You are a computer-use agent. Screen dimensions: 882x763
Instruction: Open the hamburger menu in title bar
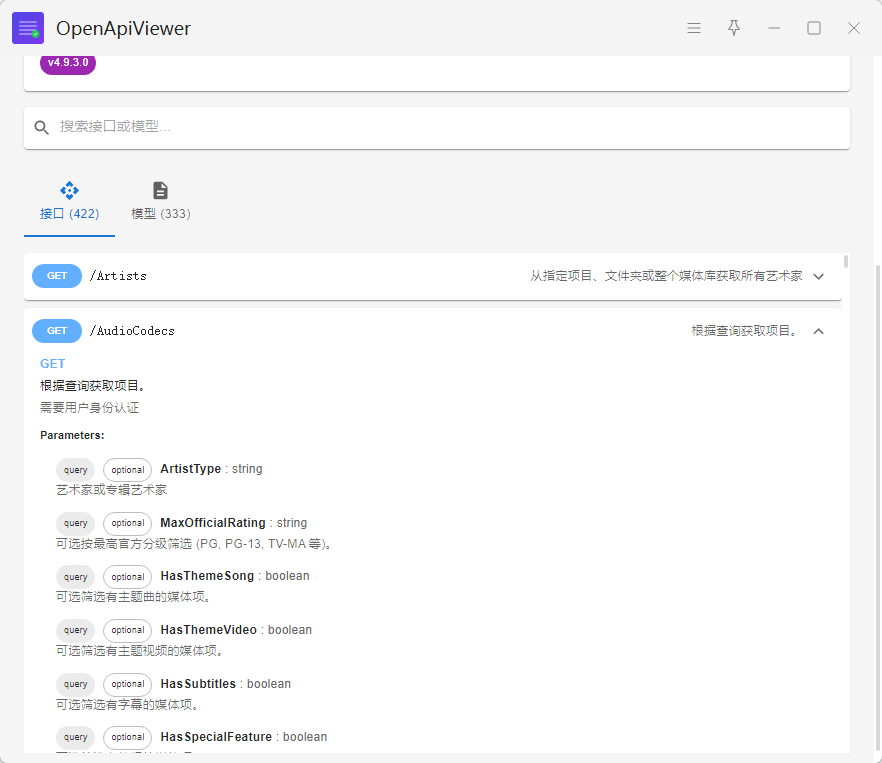[x=694, y=28]
